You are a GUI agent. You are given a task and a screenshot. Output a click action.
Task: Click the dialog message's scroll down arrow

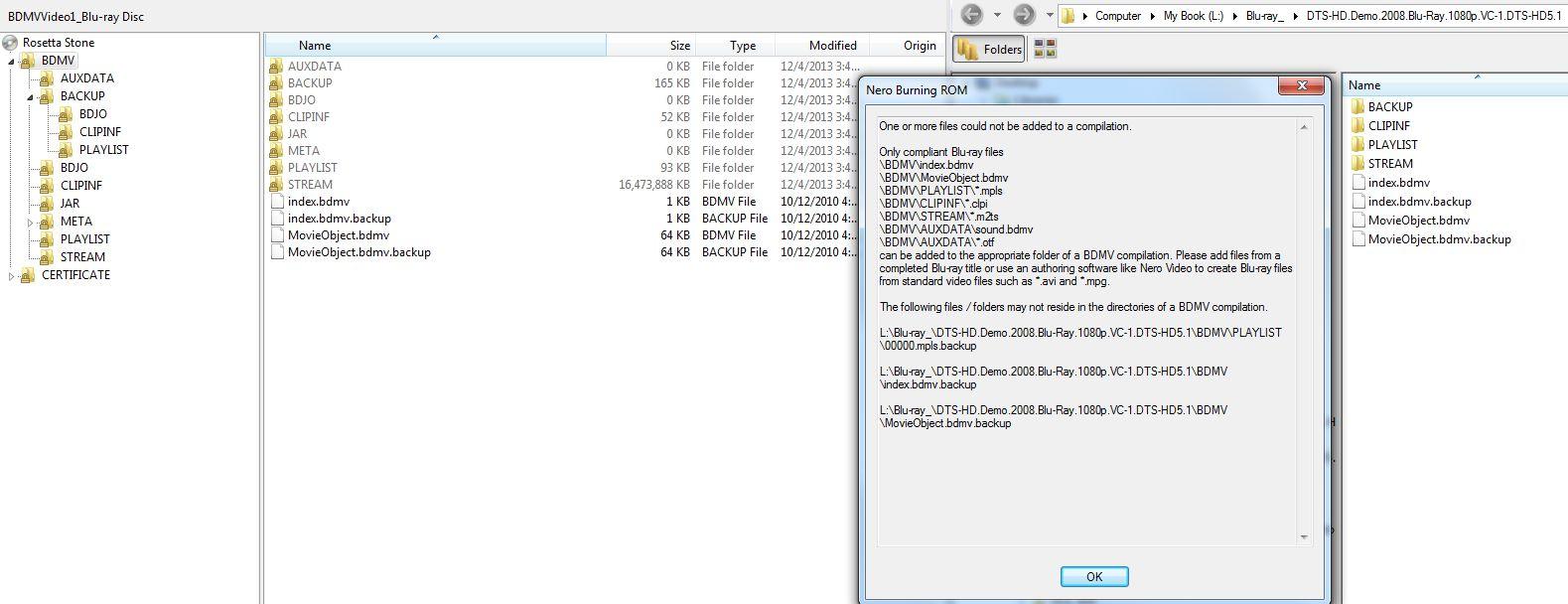point(1304,537)
